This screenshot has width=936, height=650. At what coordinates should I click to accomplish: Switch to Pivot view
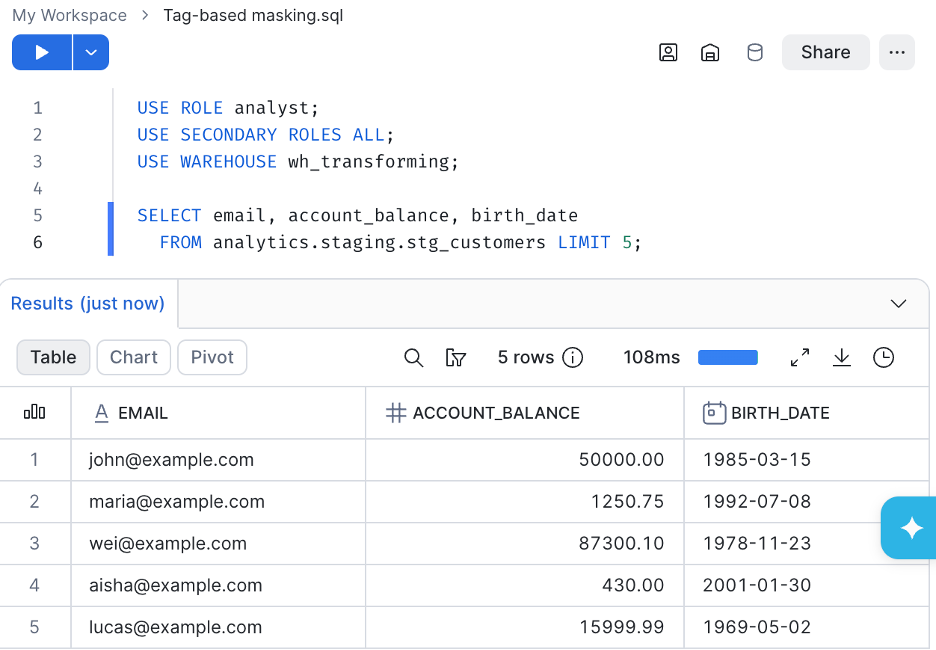point(212,357)
